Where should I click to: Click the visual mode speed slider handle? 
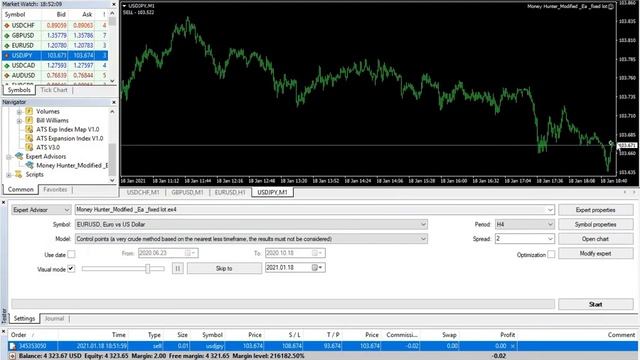click(x=148, y=269)
